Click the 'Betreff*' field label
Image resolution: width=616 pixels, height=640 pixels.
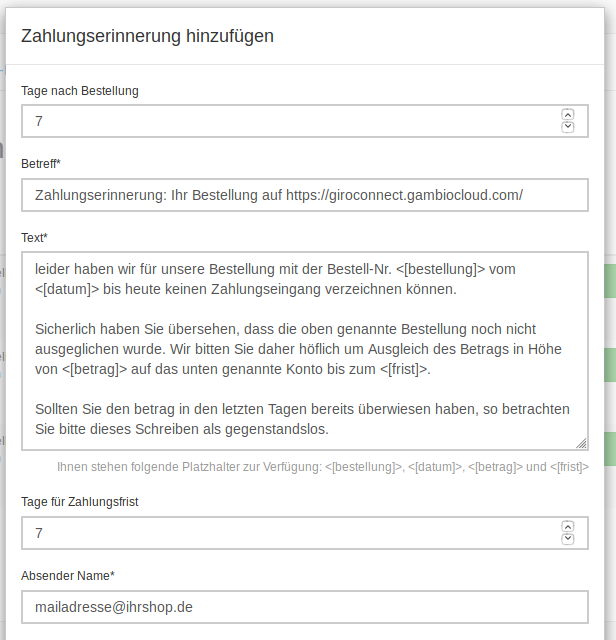click(x=41, y=164)
